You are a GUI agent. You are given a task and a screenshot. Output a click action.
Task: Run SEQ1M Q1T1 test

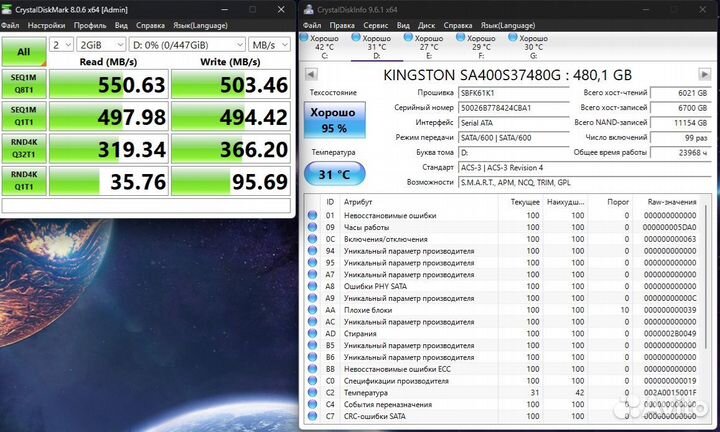pos(24,116)
